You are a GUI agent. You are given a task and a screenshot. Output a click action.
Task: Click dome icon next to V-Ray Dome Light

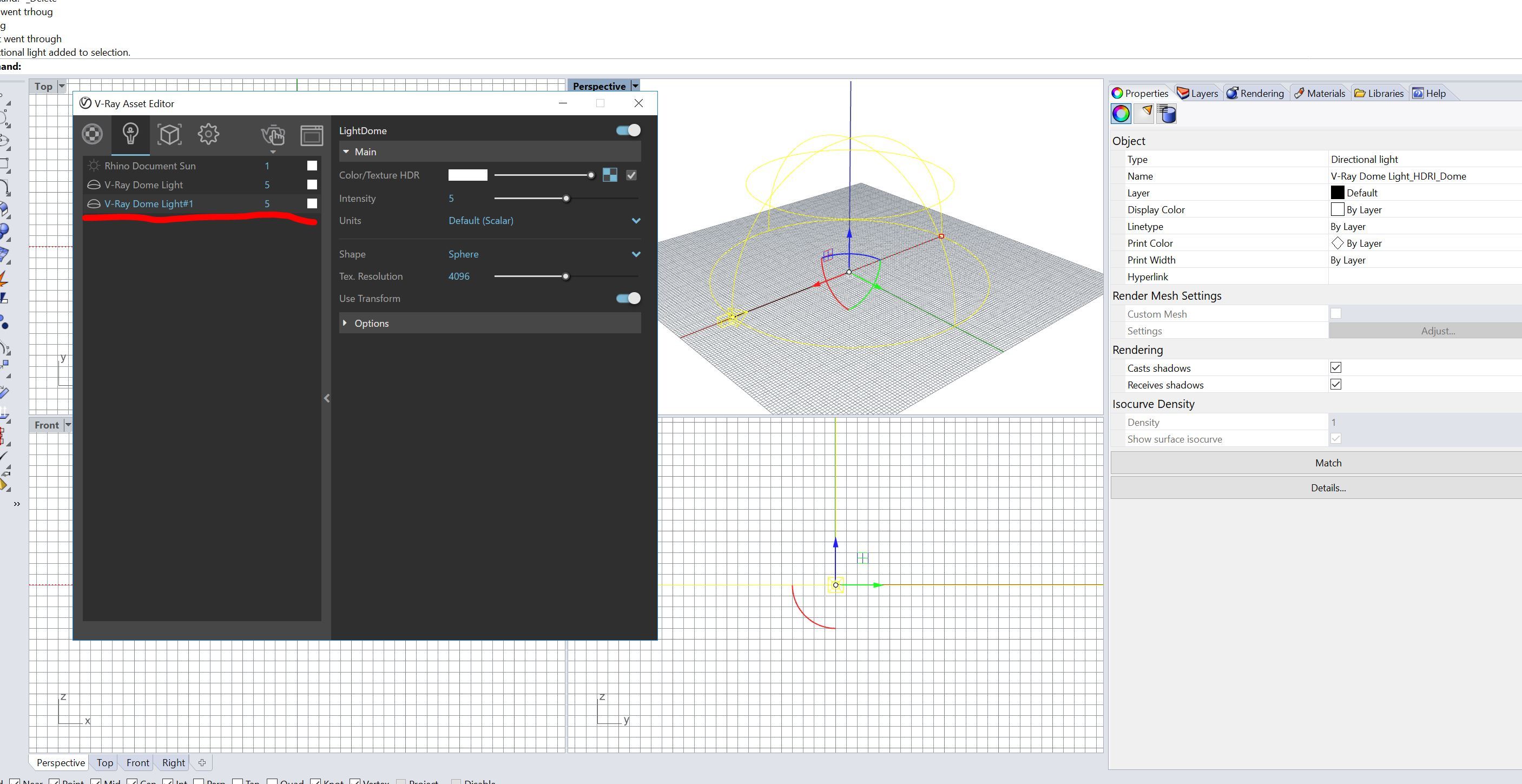point(94,185)
